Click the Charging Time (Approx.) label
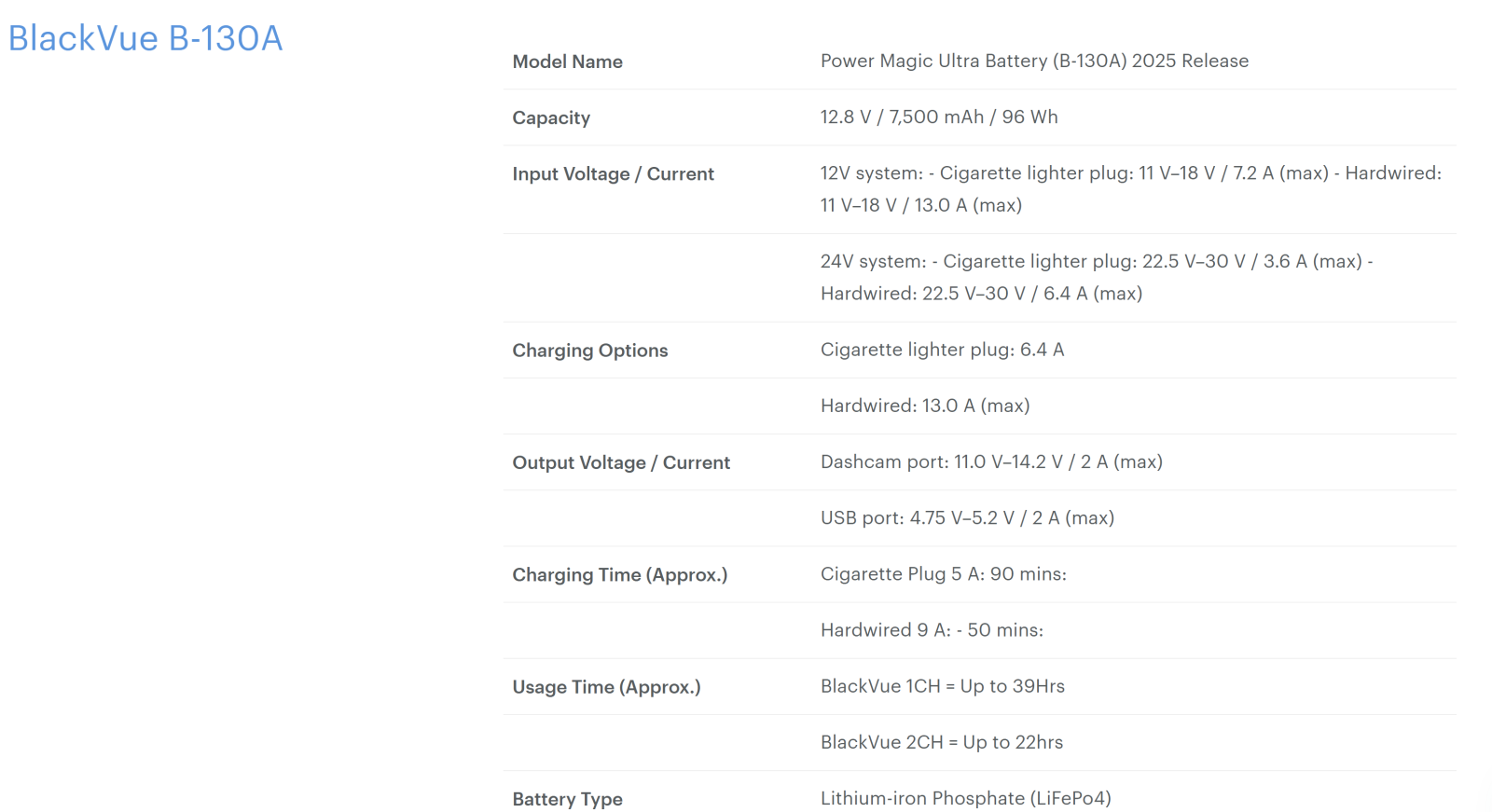1492x812 pixels. tap(619, 574)
